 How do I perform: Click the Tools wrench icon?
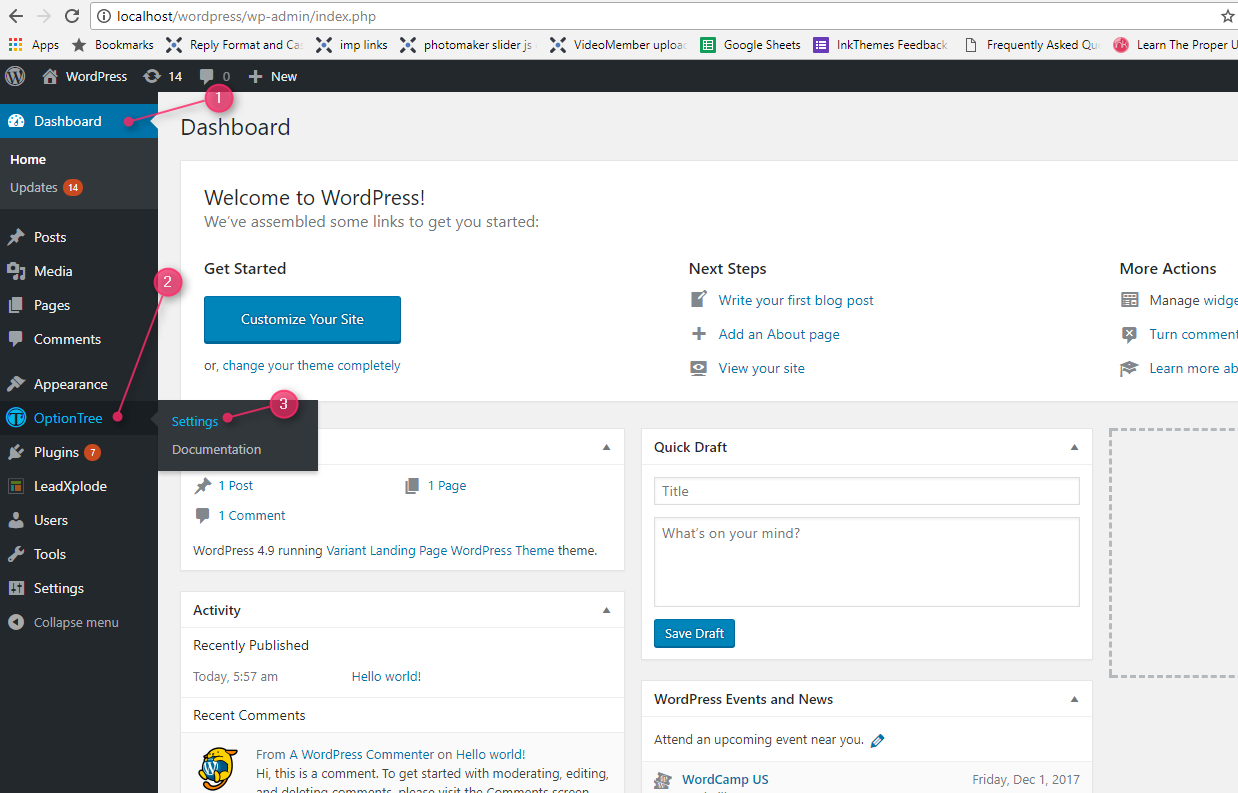(x=16, y=554)
